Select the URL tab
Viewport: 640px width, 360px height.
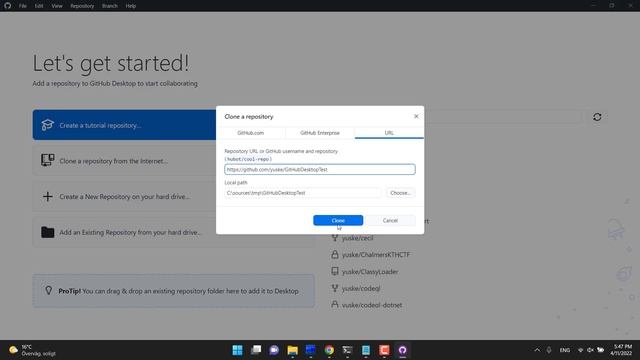click(x=389, y=133)
